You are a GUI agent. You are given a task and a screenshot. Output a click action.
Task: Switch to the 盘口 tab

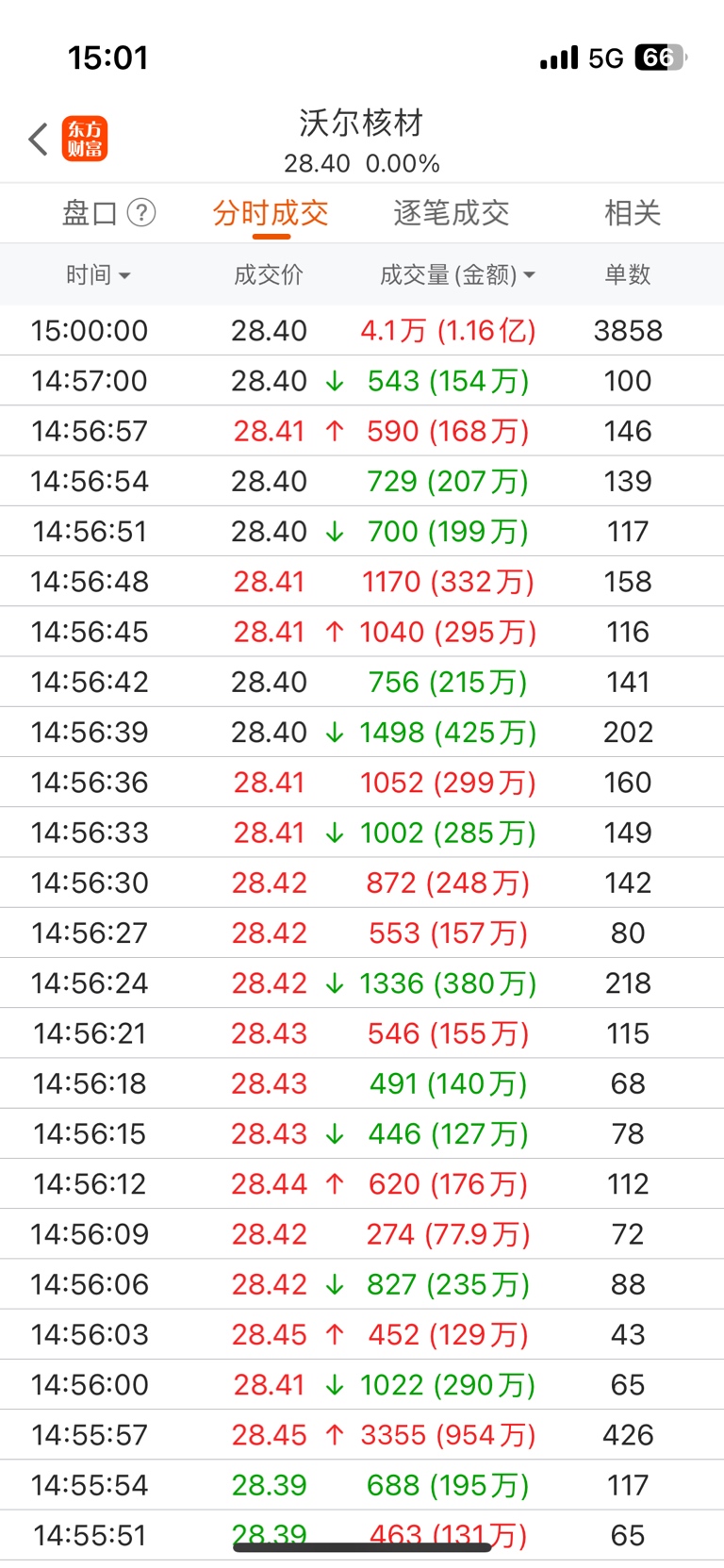point(90,213)
